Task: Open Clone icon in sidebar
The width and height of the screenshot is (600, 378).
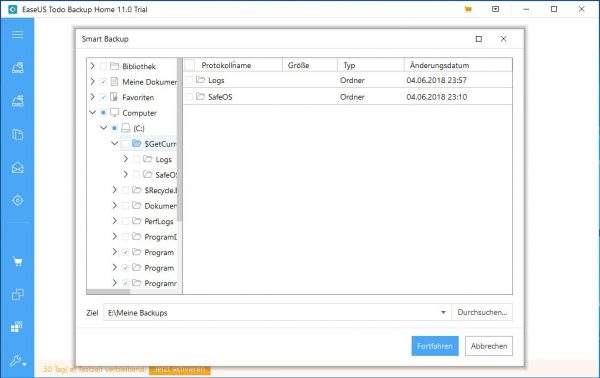Action: 17,294
